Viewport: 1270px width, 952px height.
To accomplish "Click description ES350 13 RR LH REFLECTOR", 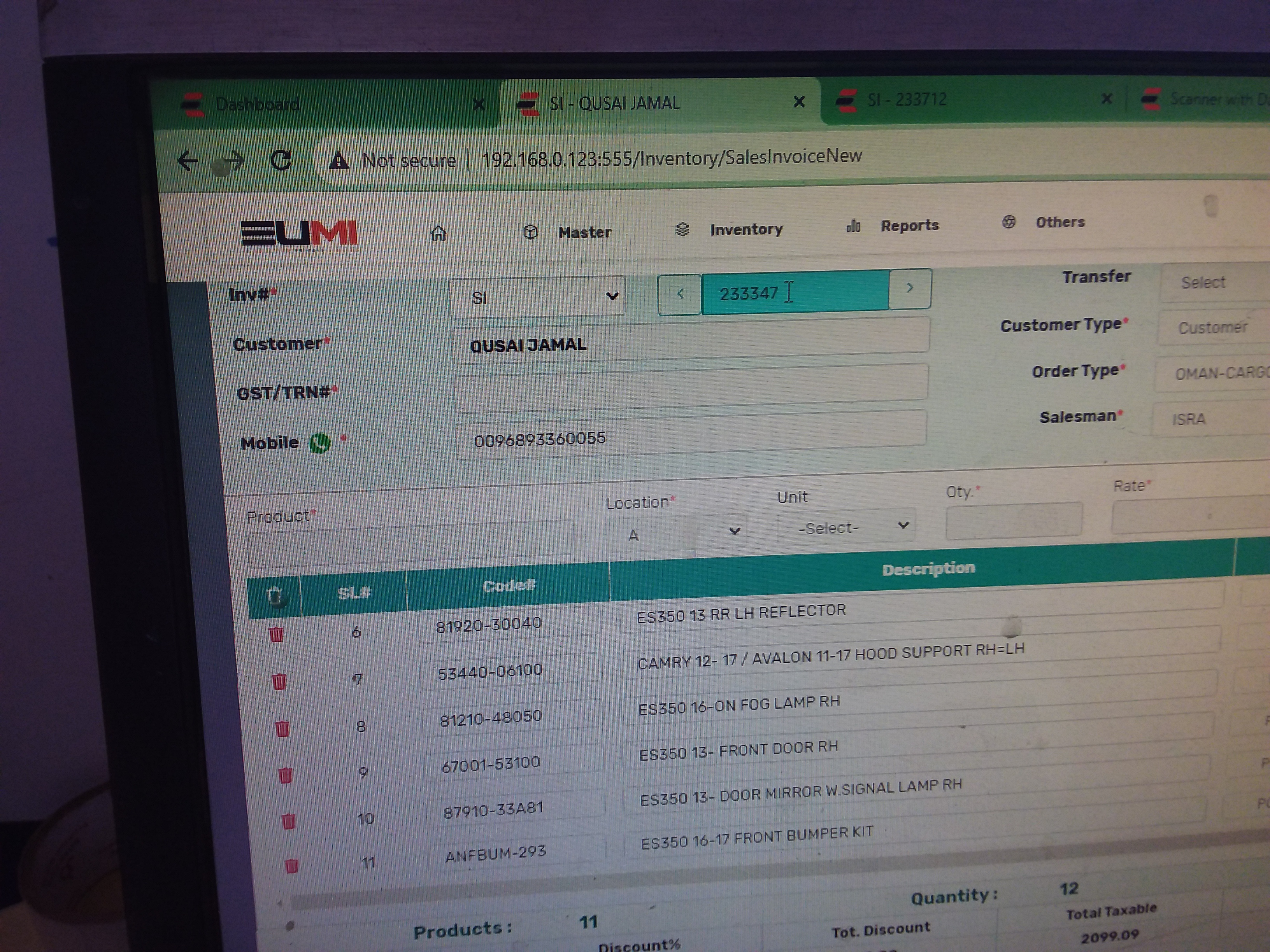I will [741, 613].
